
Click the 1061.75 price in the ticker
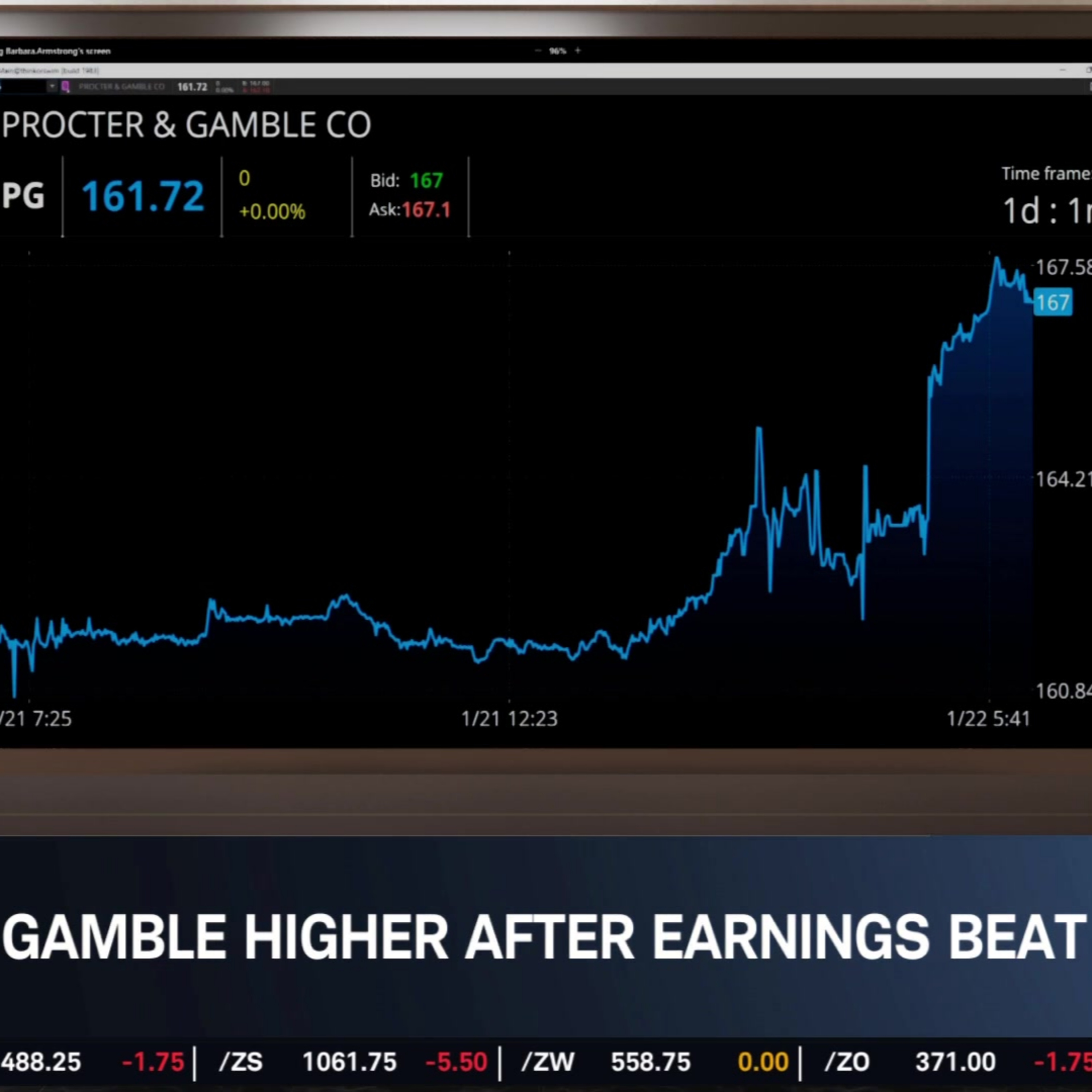pyautogui.click(x=349, y=1062)
